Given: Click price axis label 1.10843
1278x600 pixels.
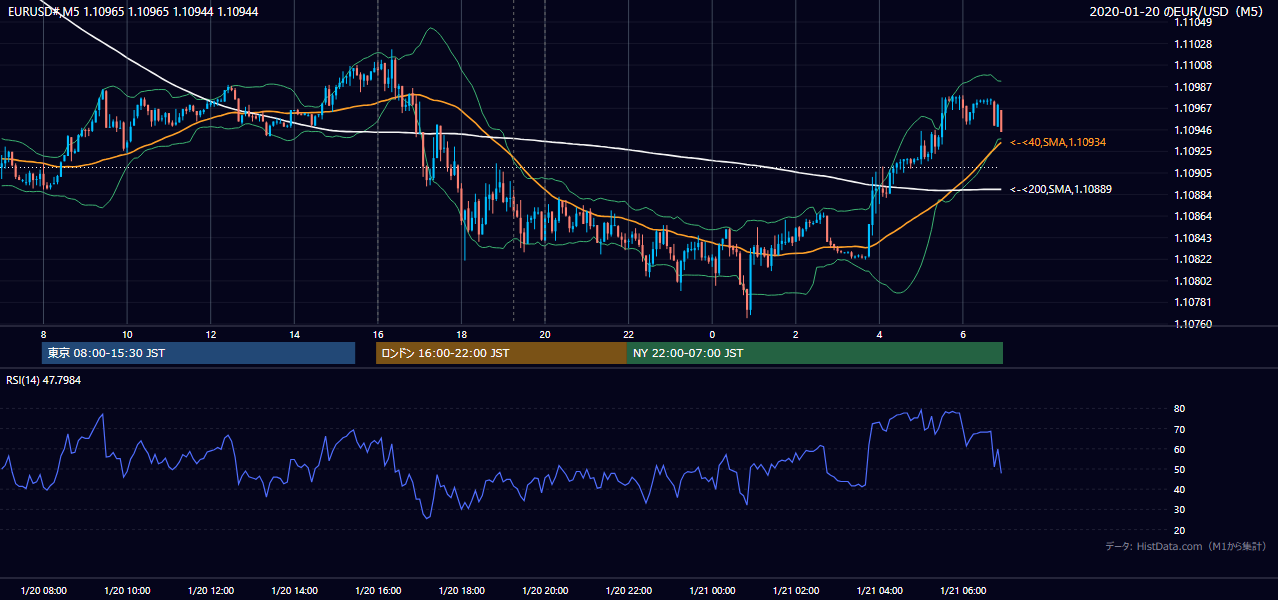Looking at the screenshot, I should pos(1193,238).
